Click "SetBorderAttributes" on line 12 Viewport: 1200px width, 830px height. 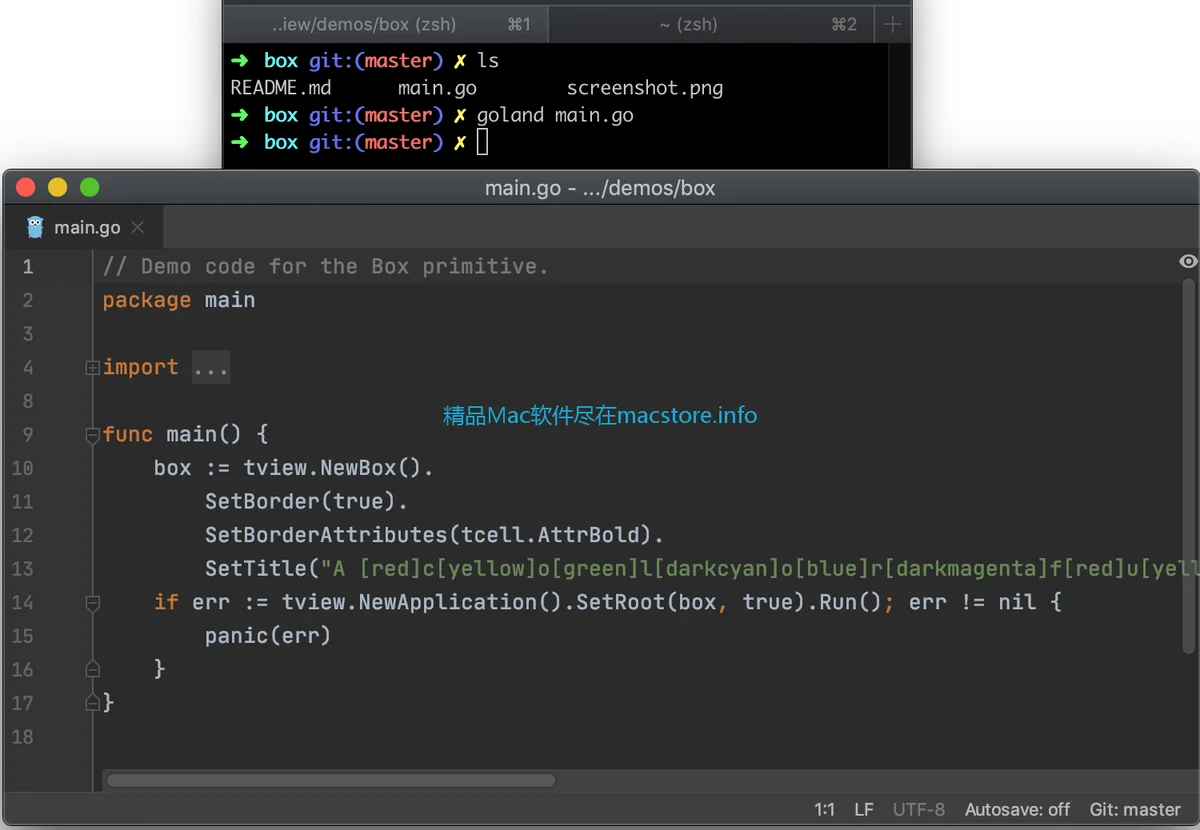click(326, 535)
